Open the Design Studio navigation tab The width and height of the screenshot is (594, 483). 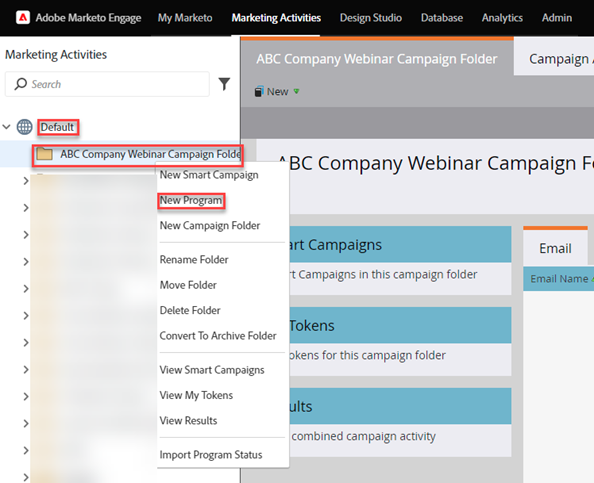(x=370, y=18)
